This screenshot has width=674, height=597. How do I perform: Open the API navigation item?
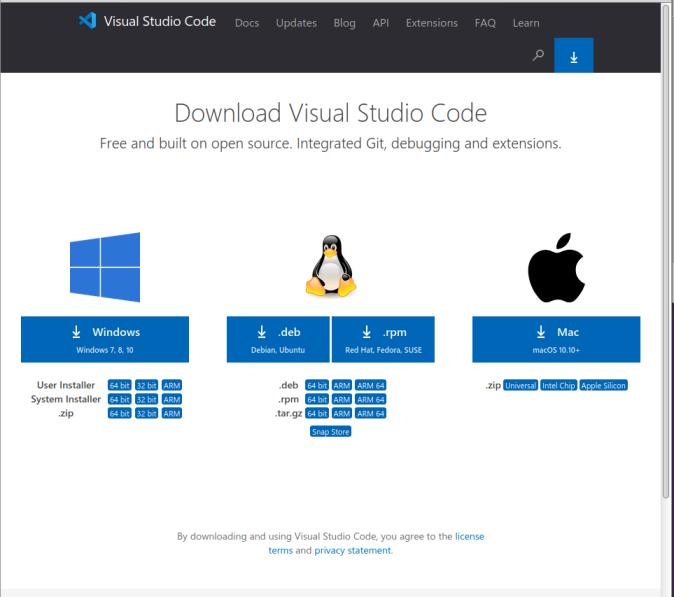point(380,23)
